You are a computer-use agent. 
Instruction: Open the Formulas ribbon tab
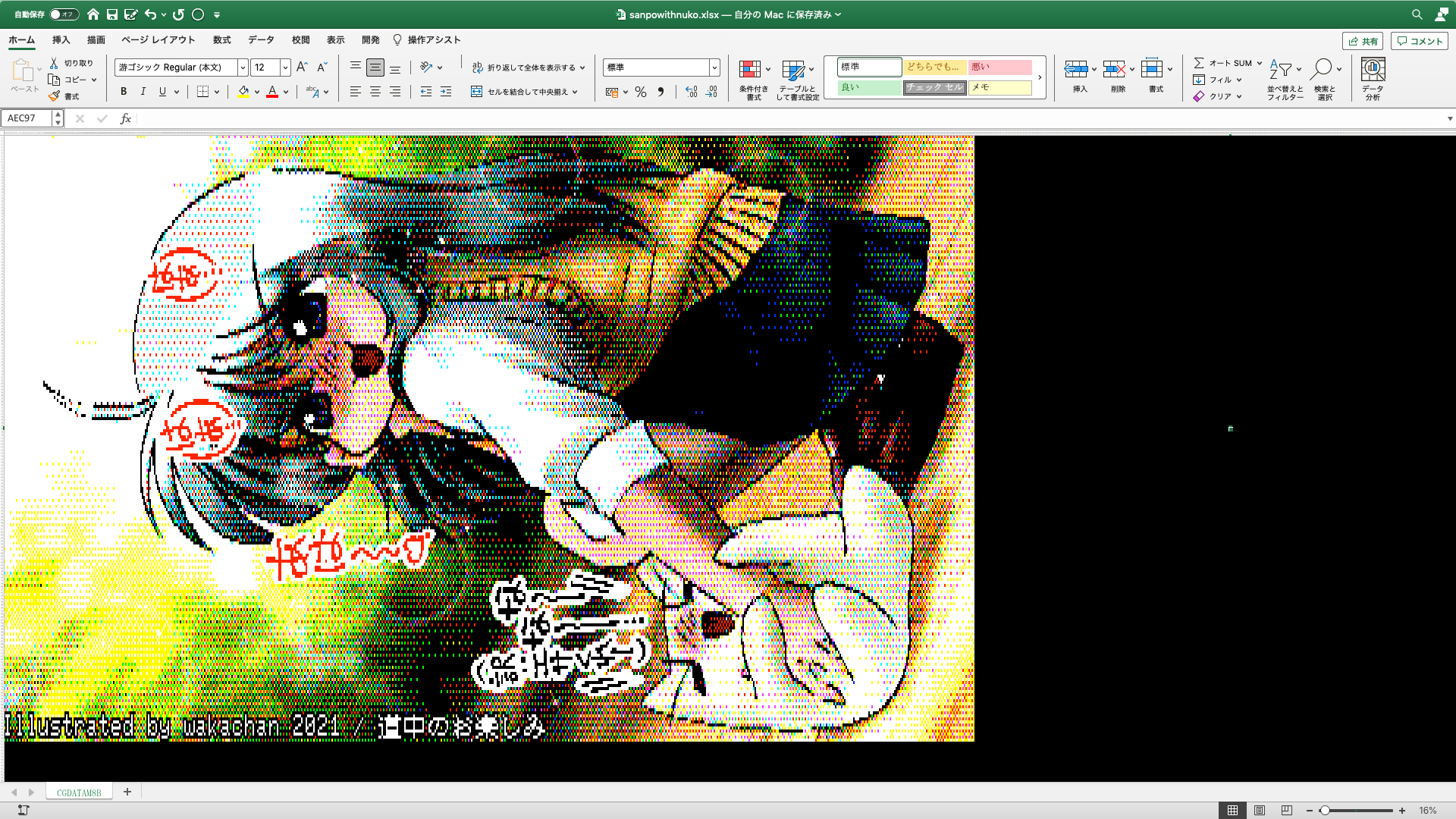pos(222,39)
